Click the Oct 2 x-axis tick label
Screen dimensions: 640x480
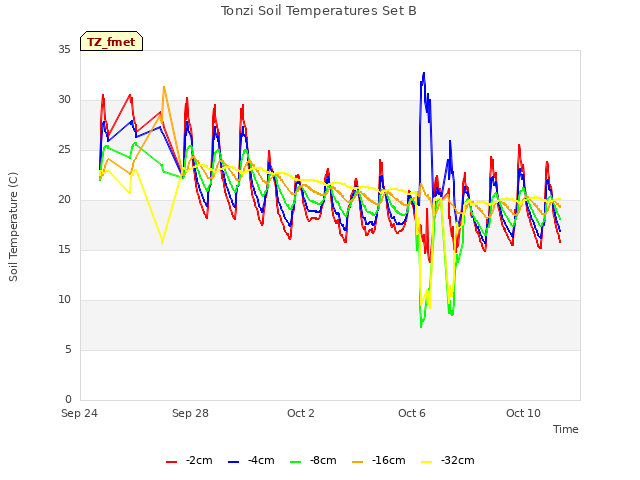pos(301,413)
